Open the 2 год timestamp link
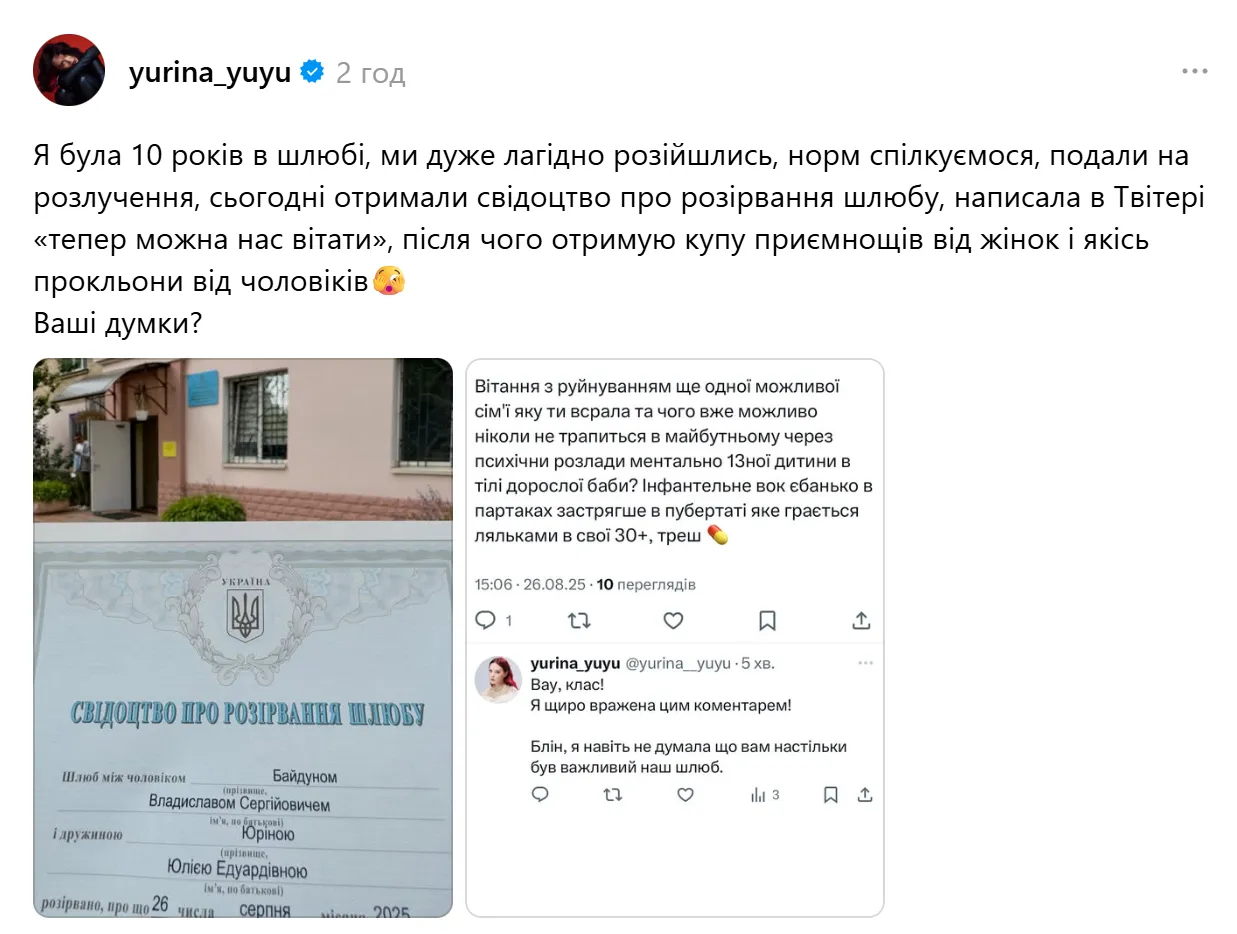Image resolution: width=1237 pixels, height=934 pixels. (370, 73)
